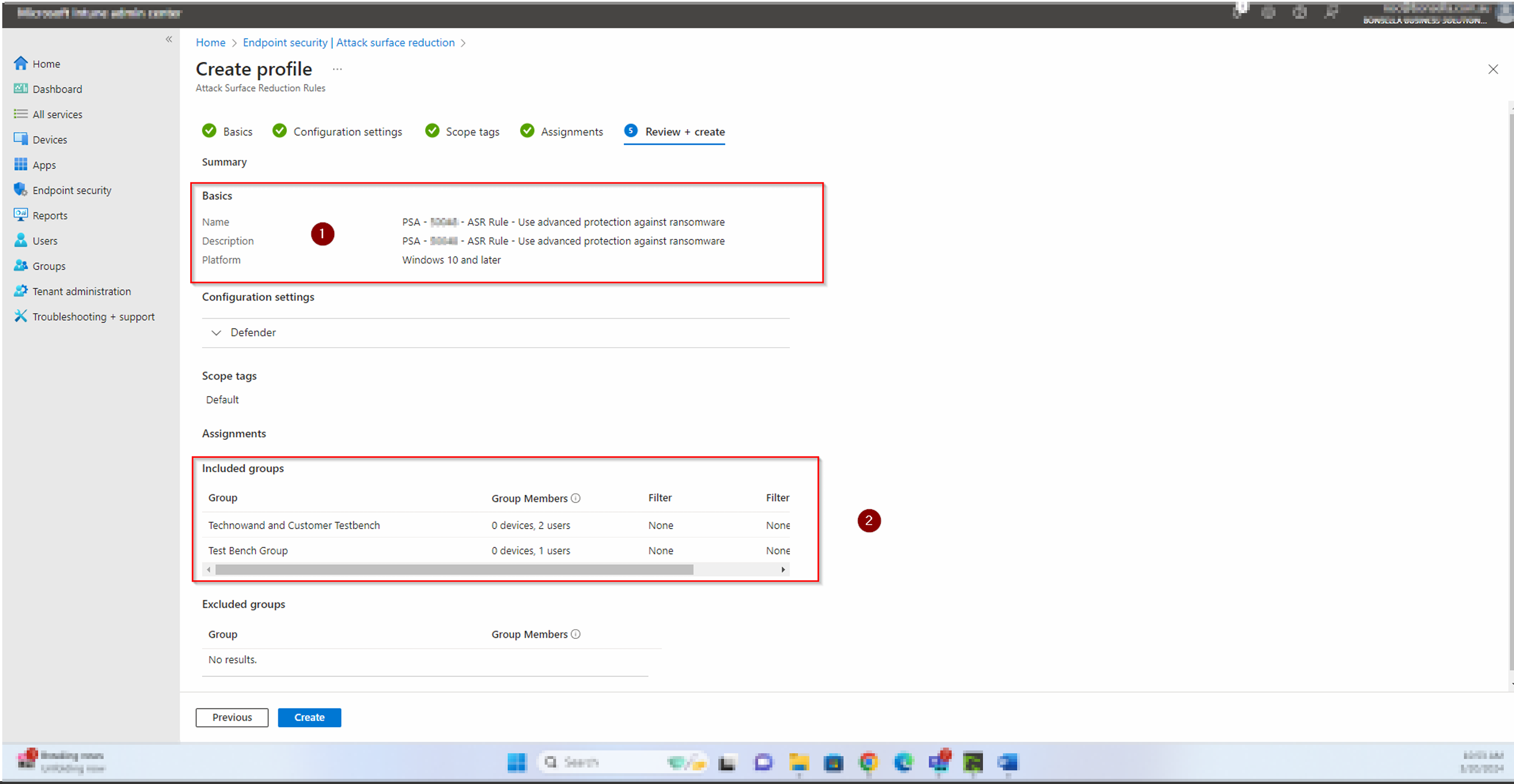
Task: Click '0 devices, 1 users' cell
Action: click(x=530, y=550)
